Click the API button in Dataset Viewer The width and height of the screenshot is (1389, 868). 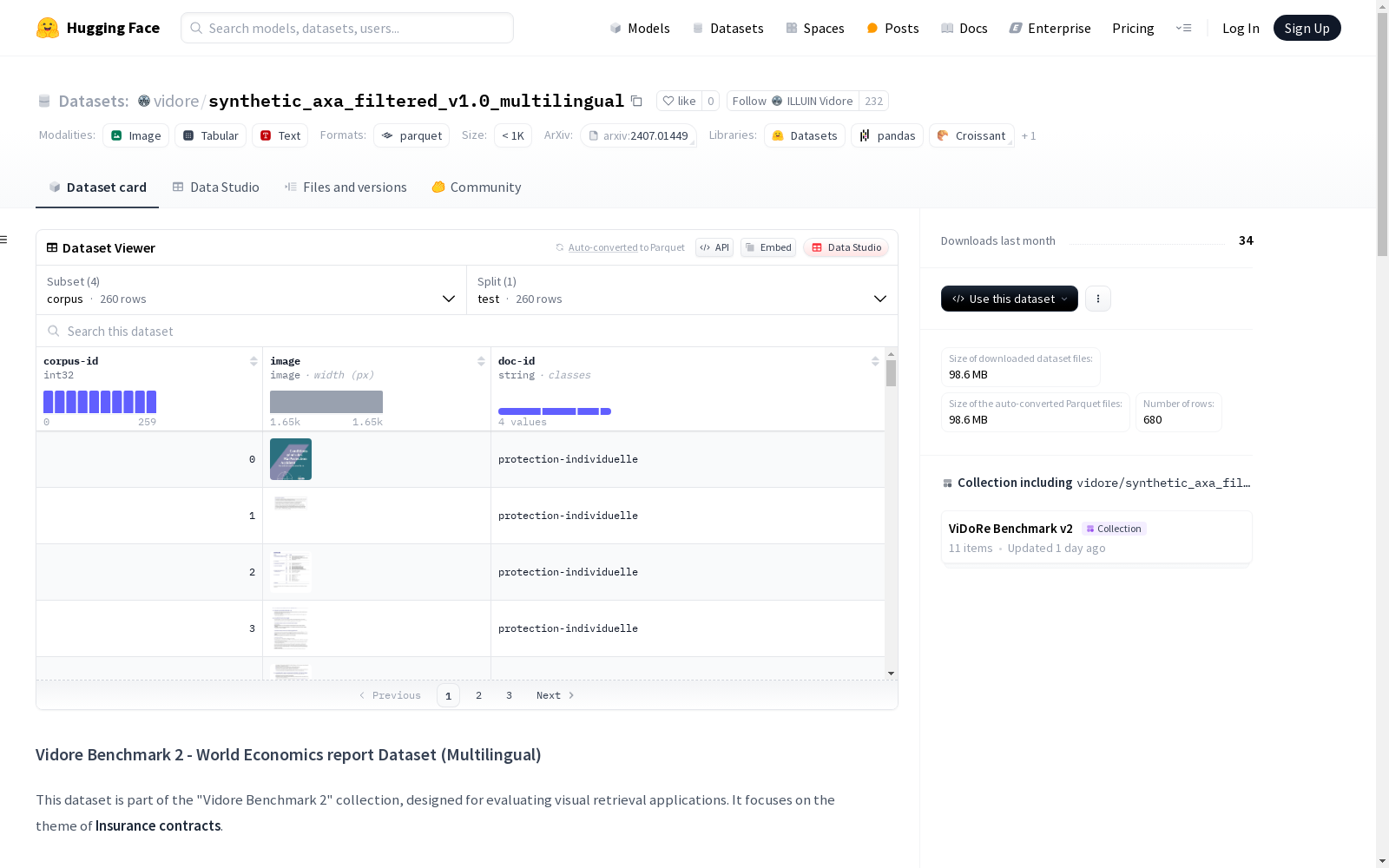click(714, 247)
